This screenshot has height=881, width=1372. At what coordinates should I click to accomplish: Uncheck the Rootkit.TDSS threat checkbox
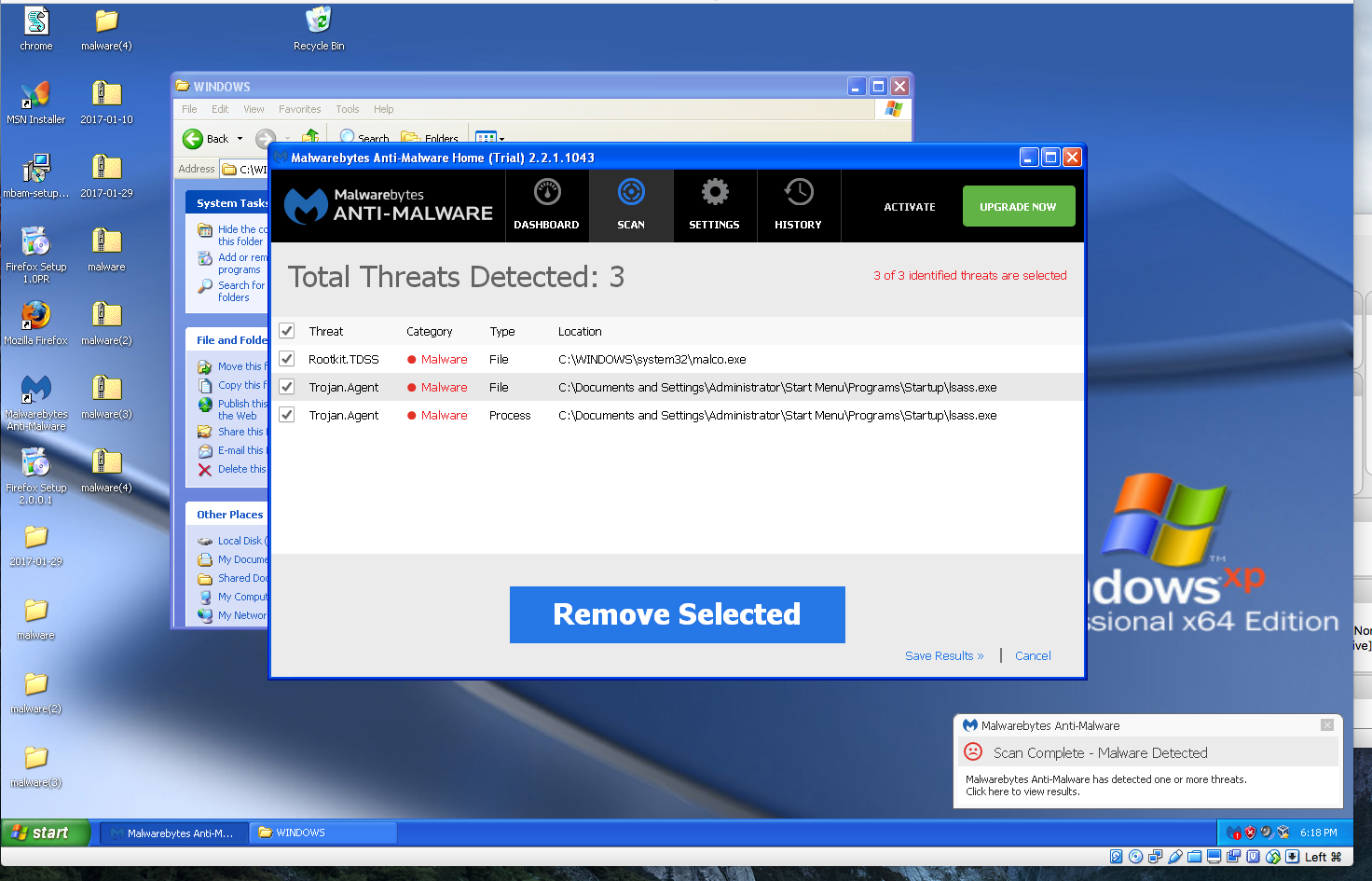click(x=287, y=359)
